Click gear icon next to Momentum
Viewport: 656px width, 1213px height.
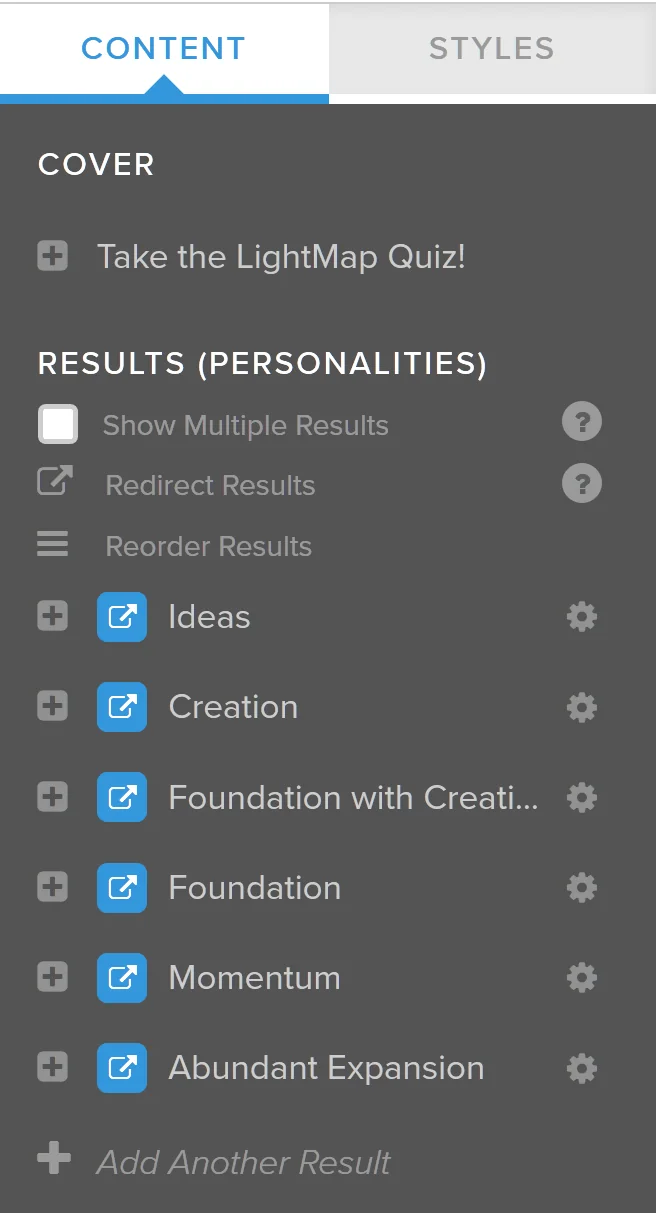click(582, 978)
